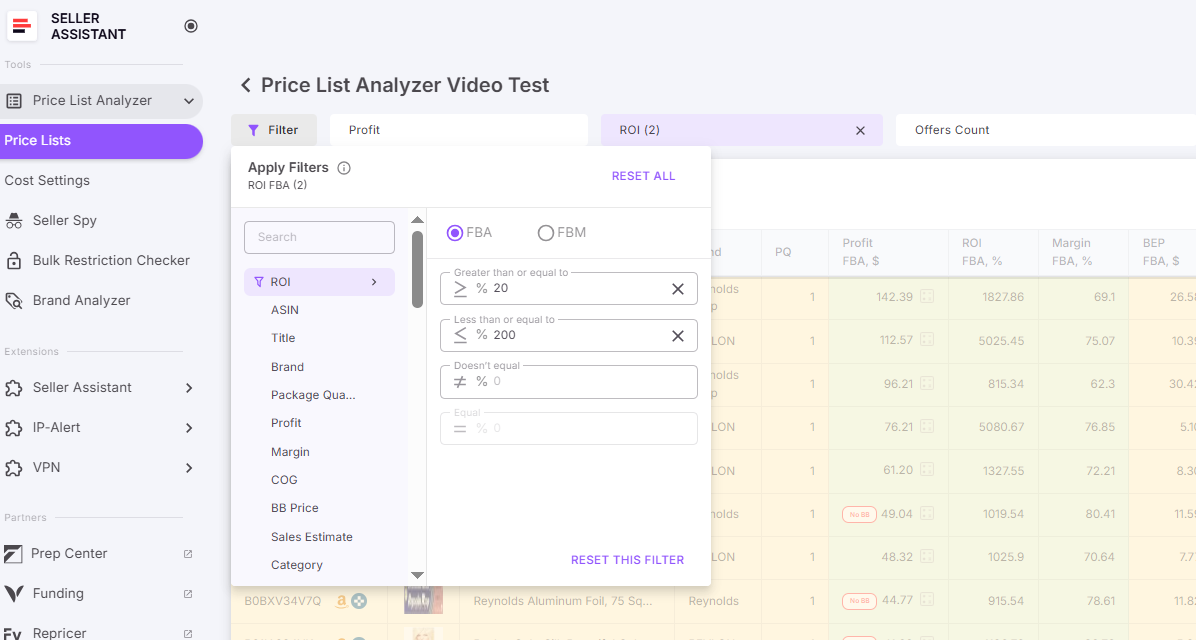Open the Brand Analyzer tool
This screenshot has height=640, width=1196.
(x=81, y=300)
